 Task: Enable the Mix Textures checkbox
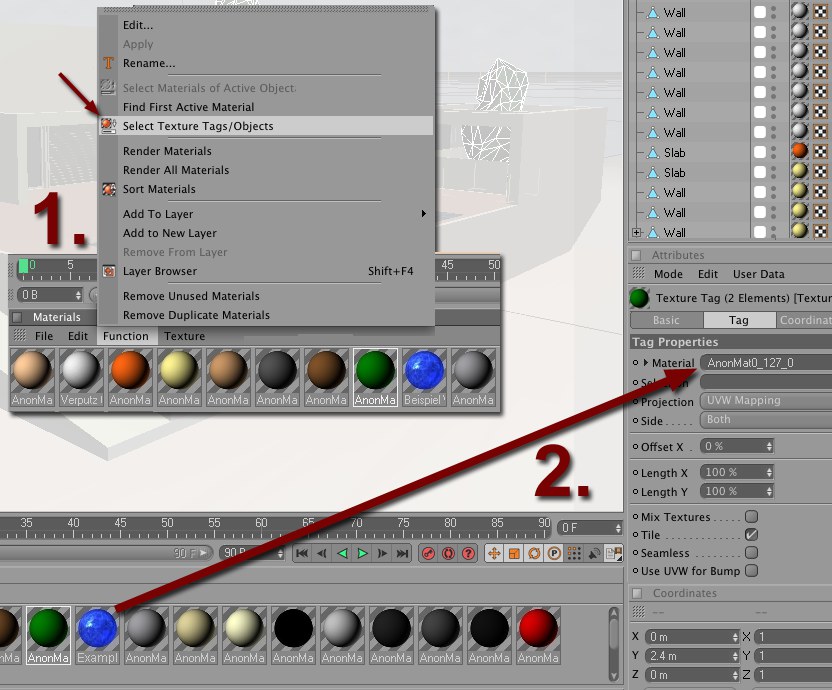click(x=751, y=517)
